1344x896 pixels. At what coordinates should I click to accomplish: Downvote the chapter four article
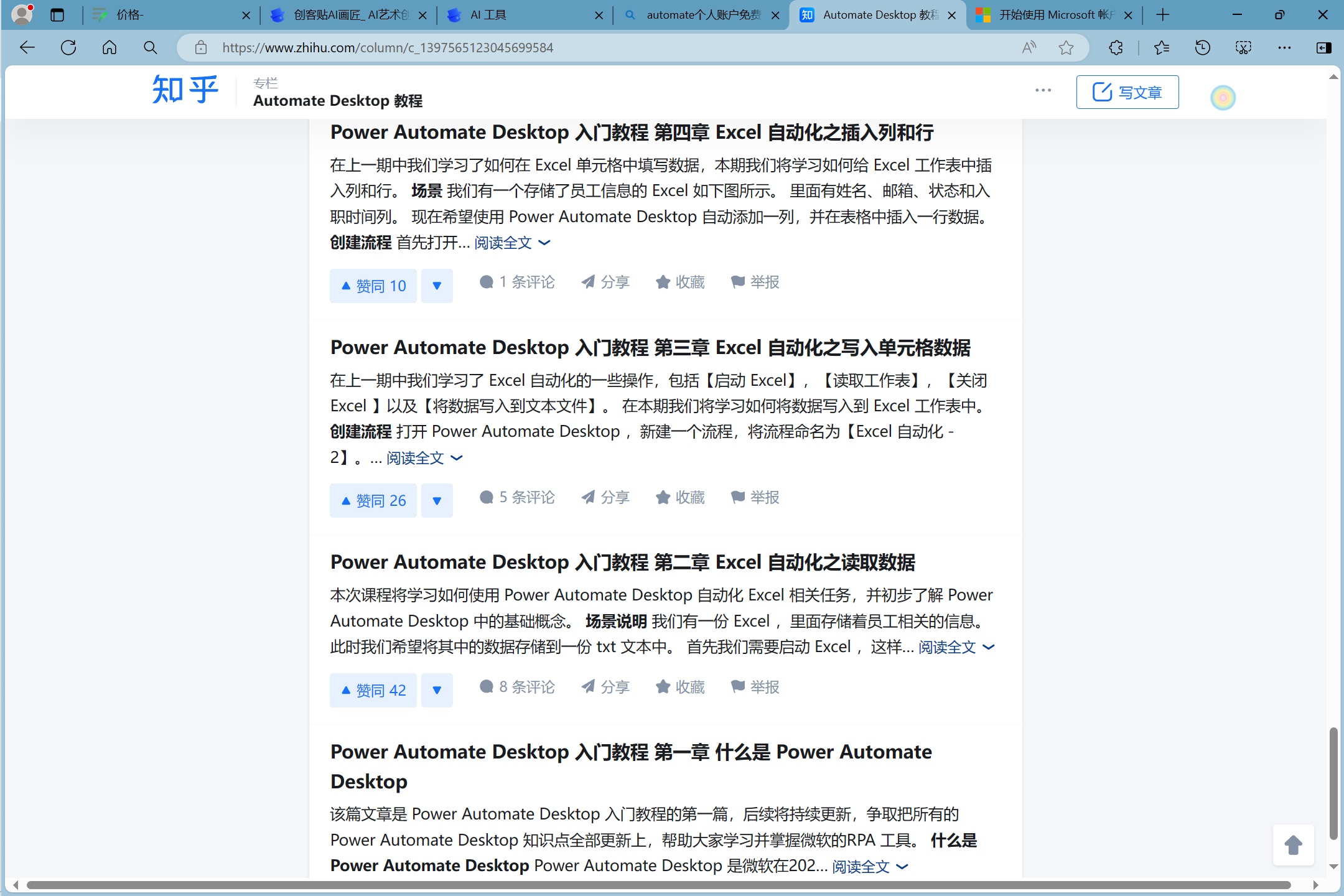point(437,286)
